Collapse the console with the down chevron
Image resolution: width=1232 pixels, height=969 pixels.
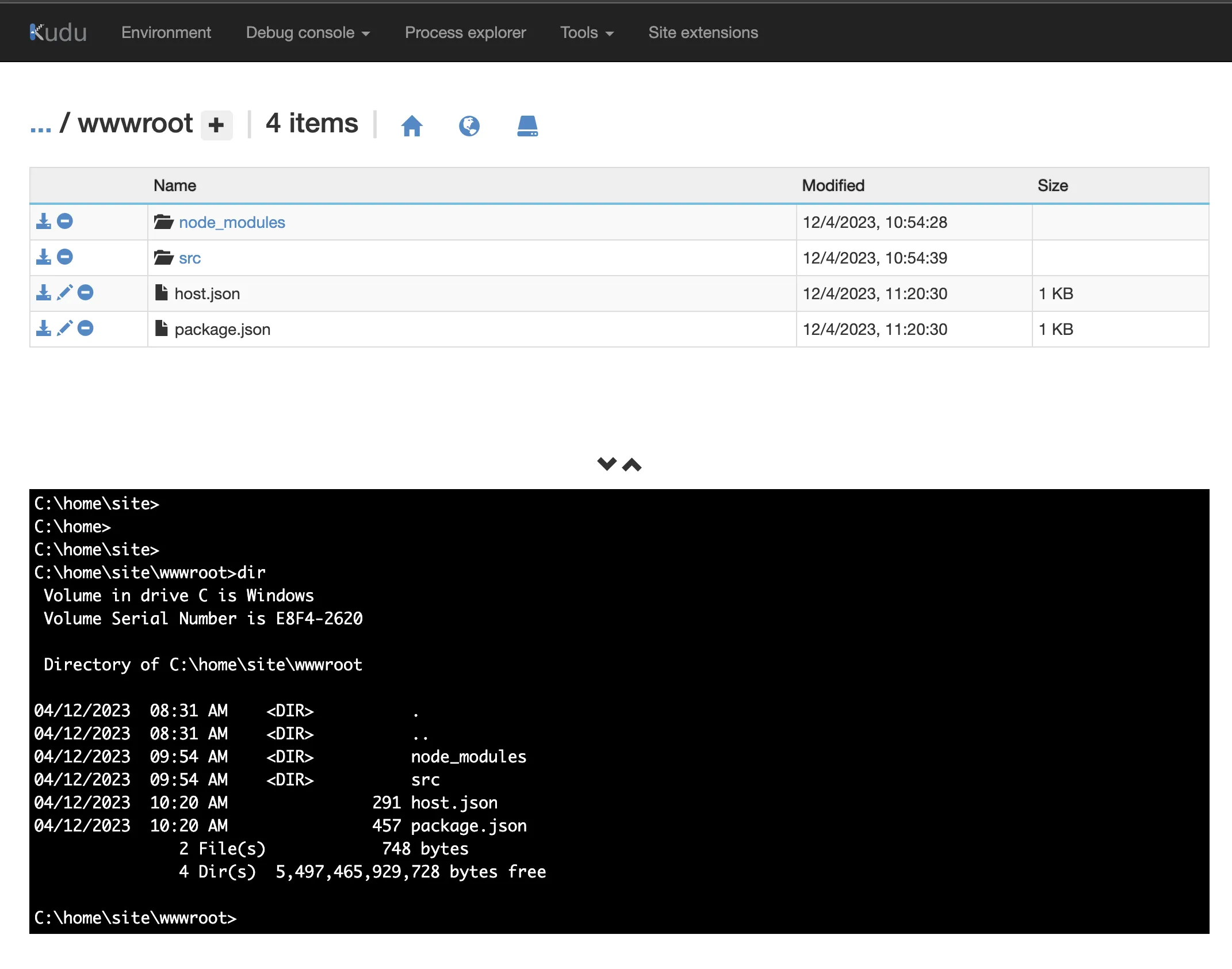[x=607, y=464]
